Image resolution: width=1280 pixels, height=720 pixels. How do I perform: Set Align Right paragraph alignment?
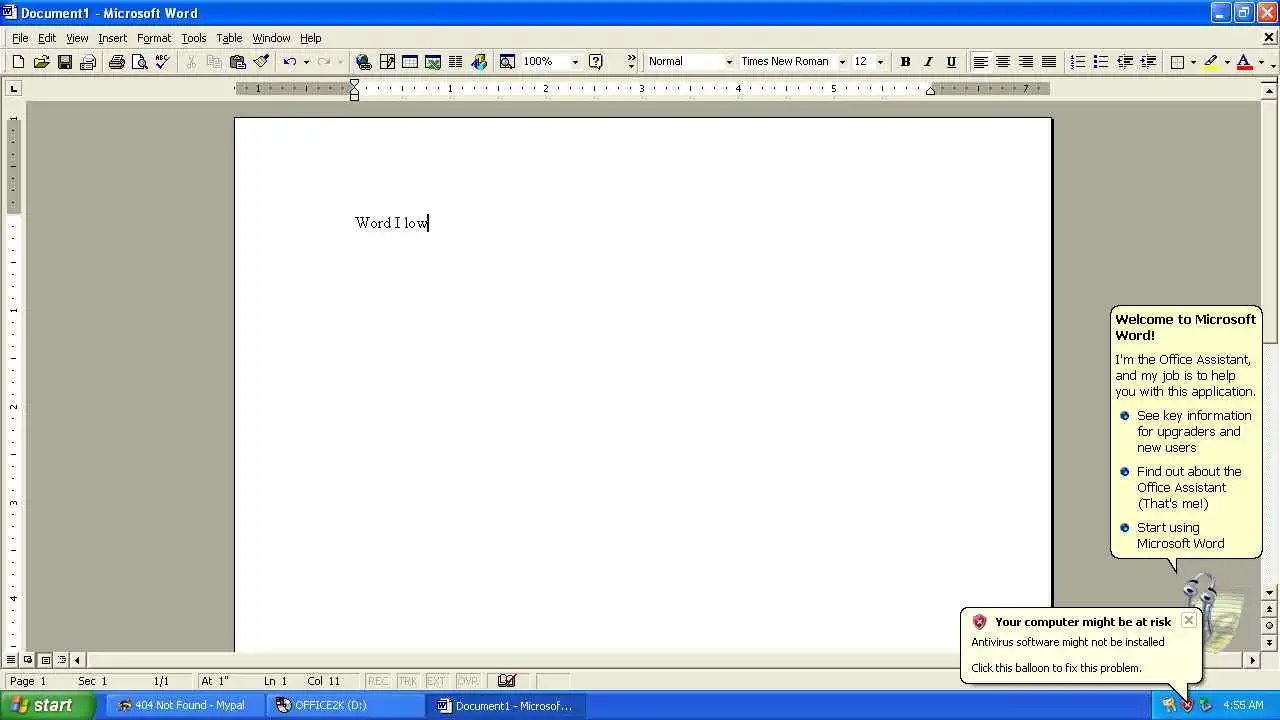coord(1026,62)
